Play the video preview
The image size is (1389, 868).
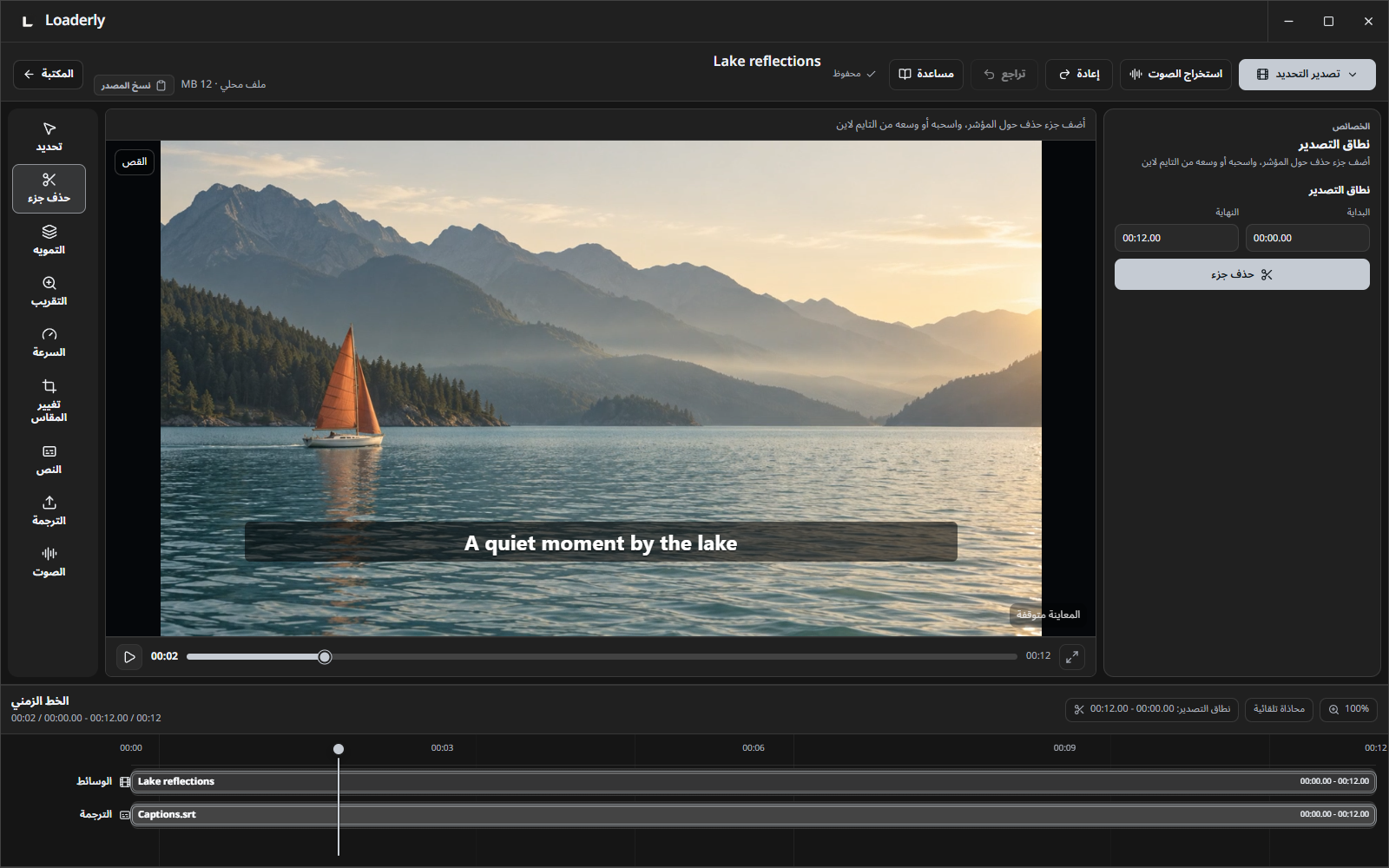129,657
